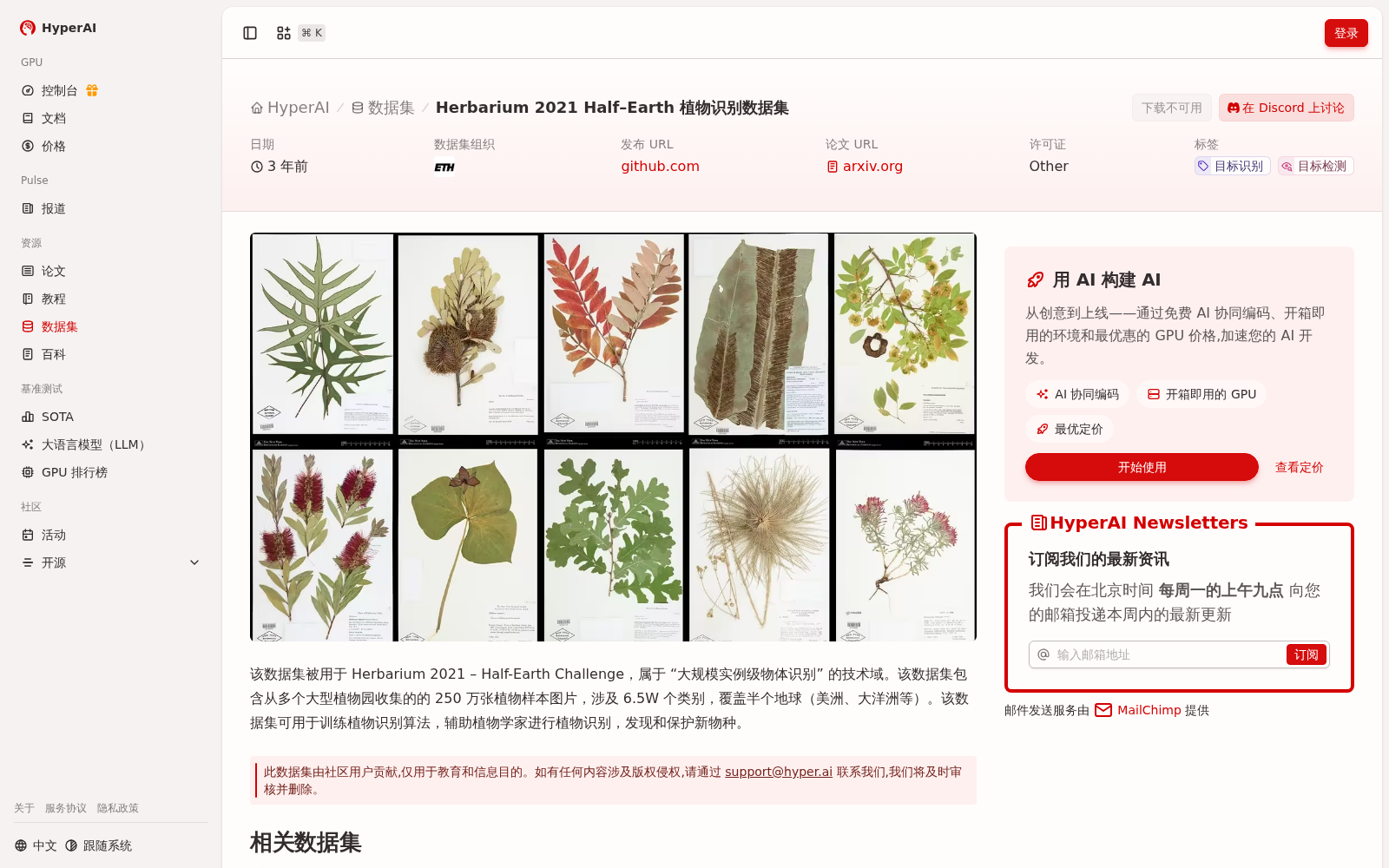Viewport: 1389px width, 868px height.
Task: Click the 'Other' license value
Action: pos(1049,166)
